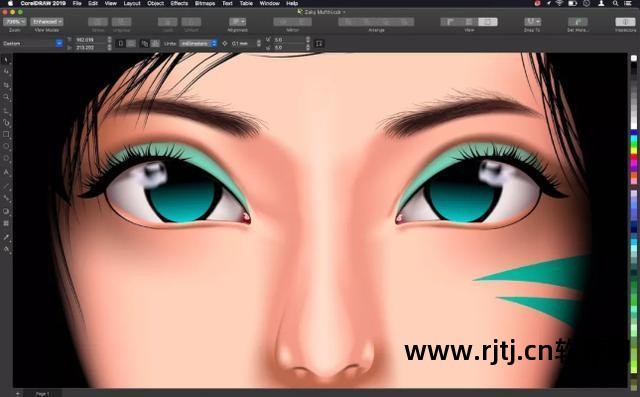Pick the red swatch in color palette
This screenshot has width=640, height=397.
pyautogui.click(x=634, y=157)
